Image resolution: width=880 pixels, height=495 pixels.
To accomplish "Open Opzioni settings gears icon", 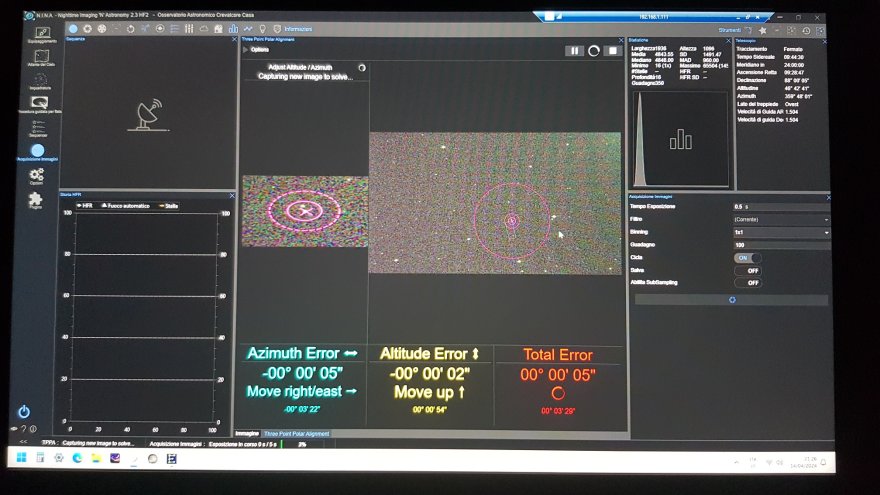I will coord(37,176).
